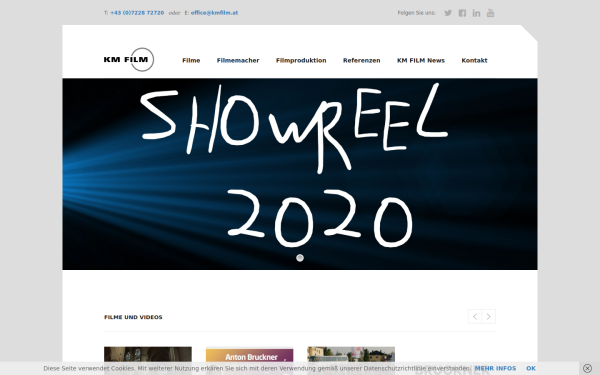The width and height of the screenshot is (600, 375).
Task: Click the KM FILM logo
Action: tap(129, 59)
